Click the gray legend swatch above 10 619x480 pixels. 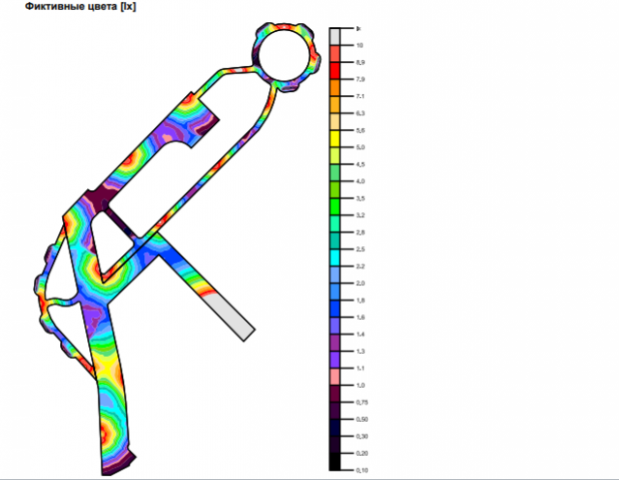(x=334, y=37)
